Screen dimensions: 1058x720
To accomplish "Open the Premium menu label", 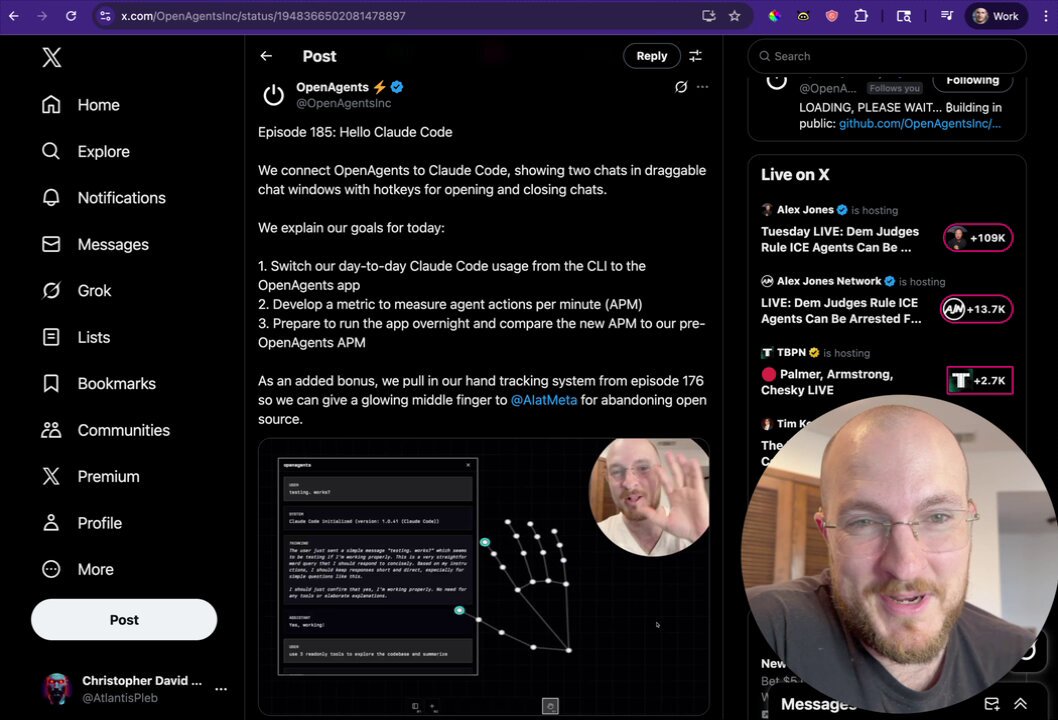I will pos(109,476).
